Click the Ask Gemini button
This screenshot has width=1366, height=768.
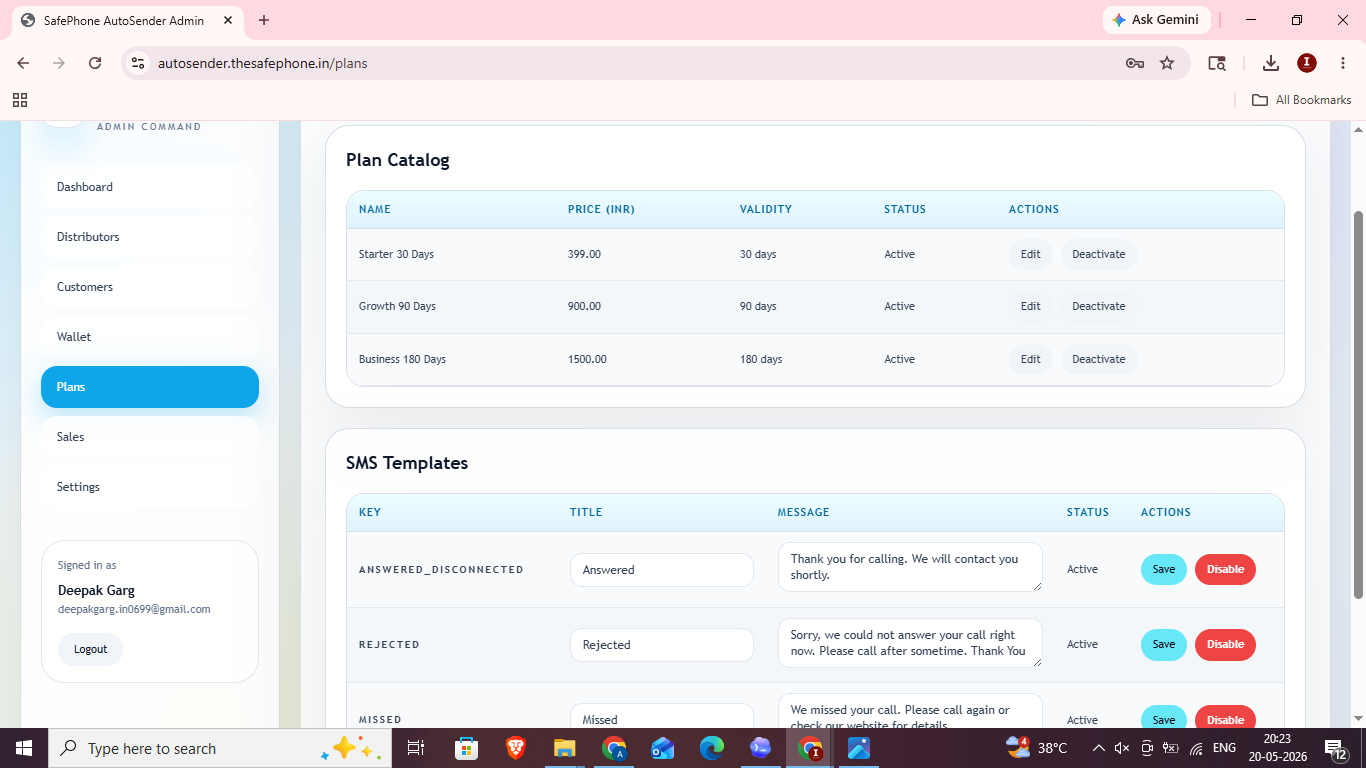(1157, 20)
